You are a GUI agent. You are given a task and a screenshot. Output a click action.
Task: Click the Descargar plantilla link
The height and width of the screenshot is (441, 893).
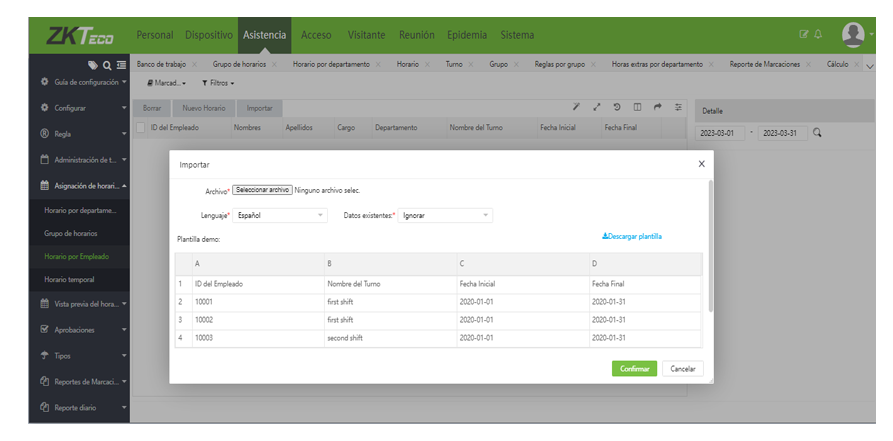(x=632, y=237)
